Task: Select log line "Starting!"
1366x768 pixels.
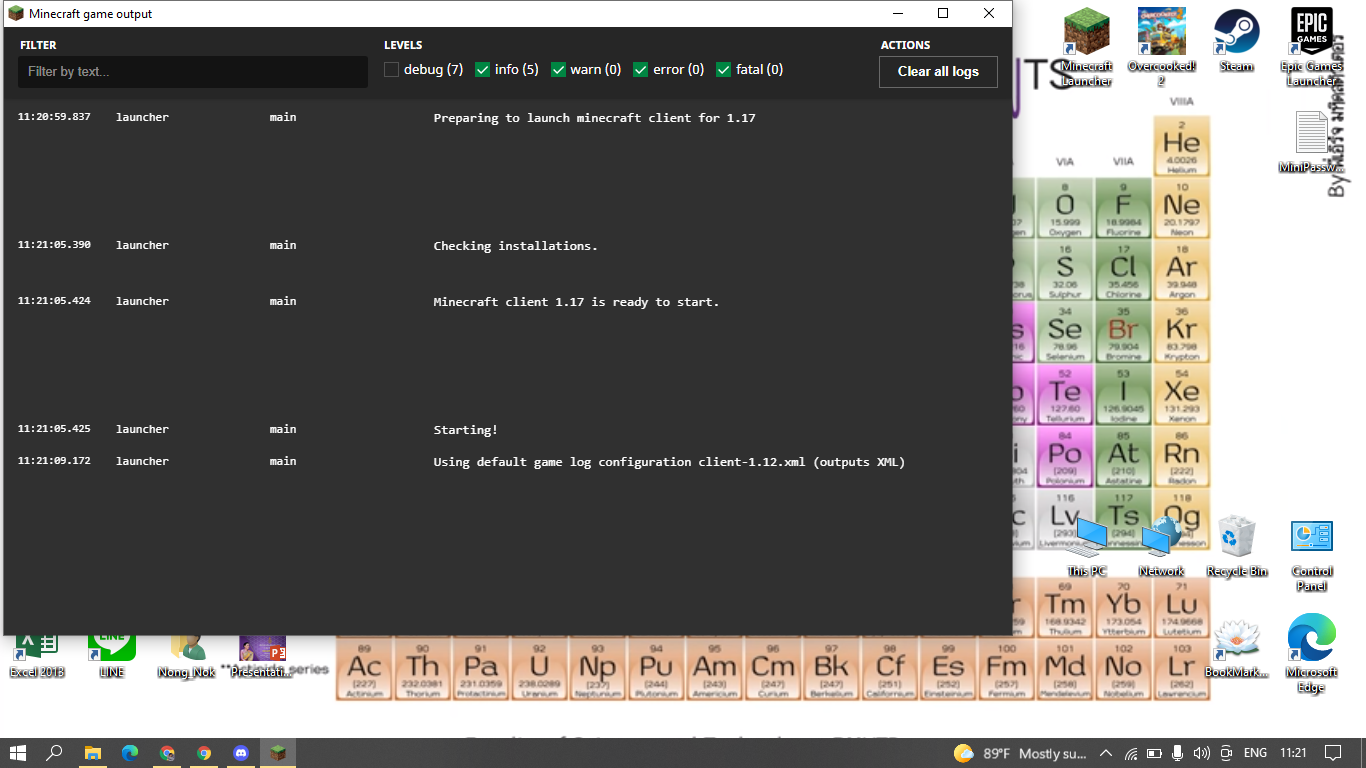Action: pyautogui.click(x=465, y=430)
